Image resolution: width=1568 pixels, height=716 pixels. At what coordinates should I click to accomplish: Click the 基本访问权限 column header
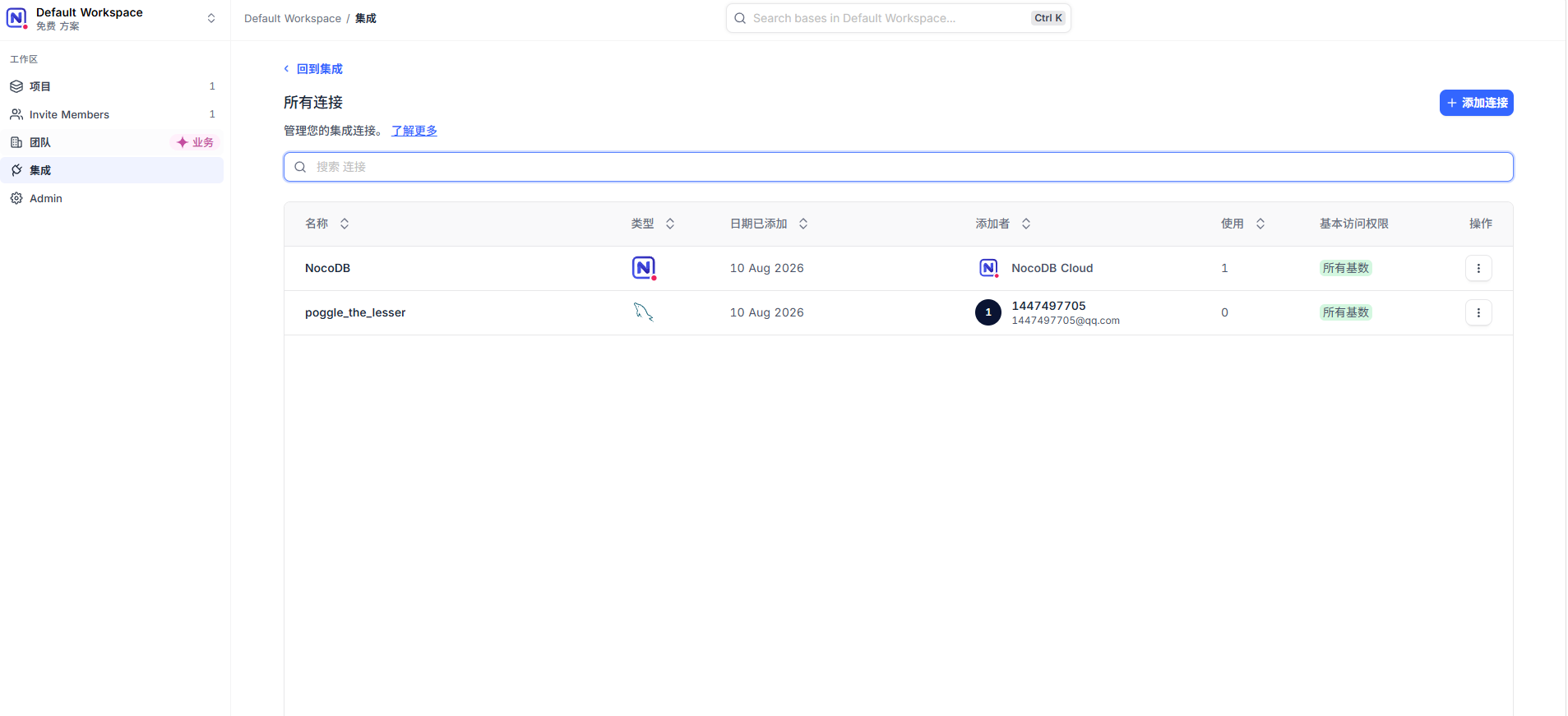tap(1354, 224)
